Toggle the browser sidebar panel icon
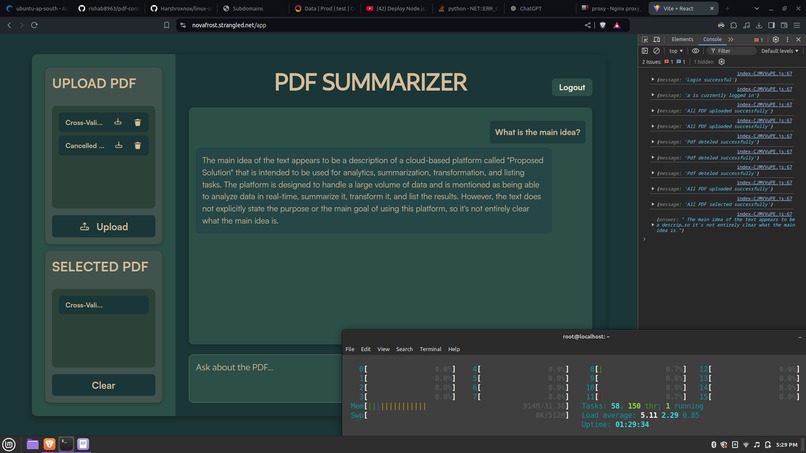Screen dimensions: 806x453 (772, 25)
